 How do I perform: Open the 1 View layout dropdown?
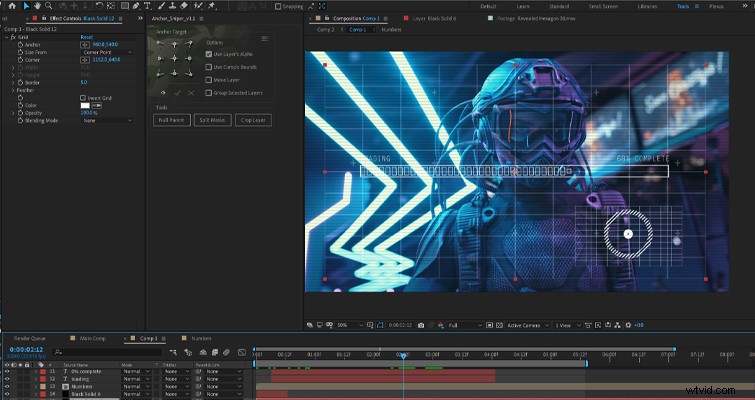(568, 325)
